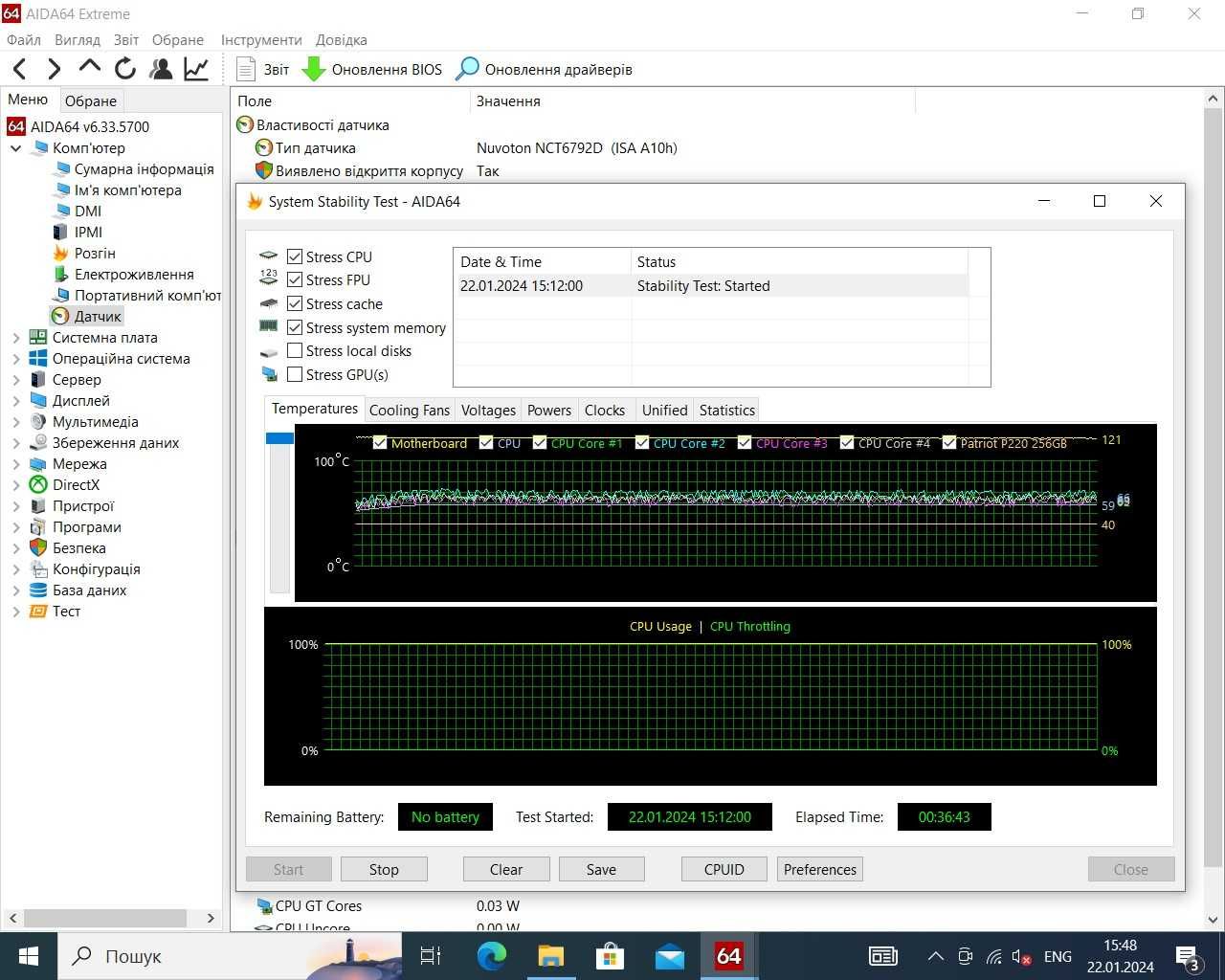Uncheck Stress FPU checkbox
Viewport: 1225px width, 980px height.
pos(295,279)
